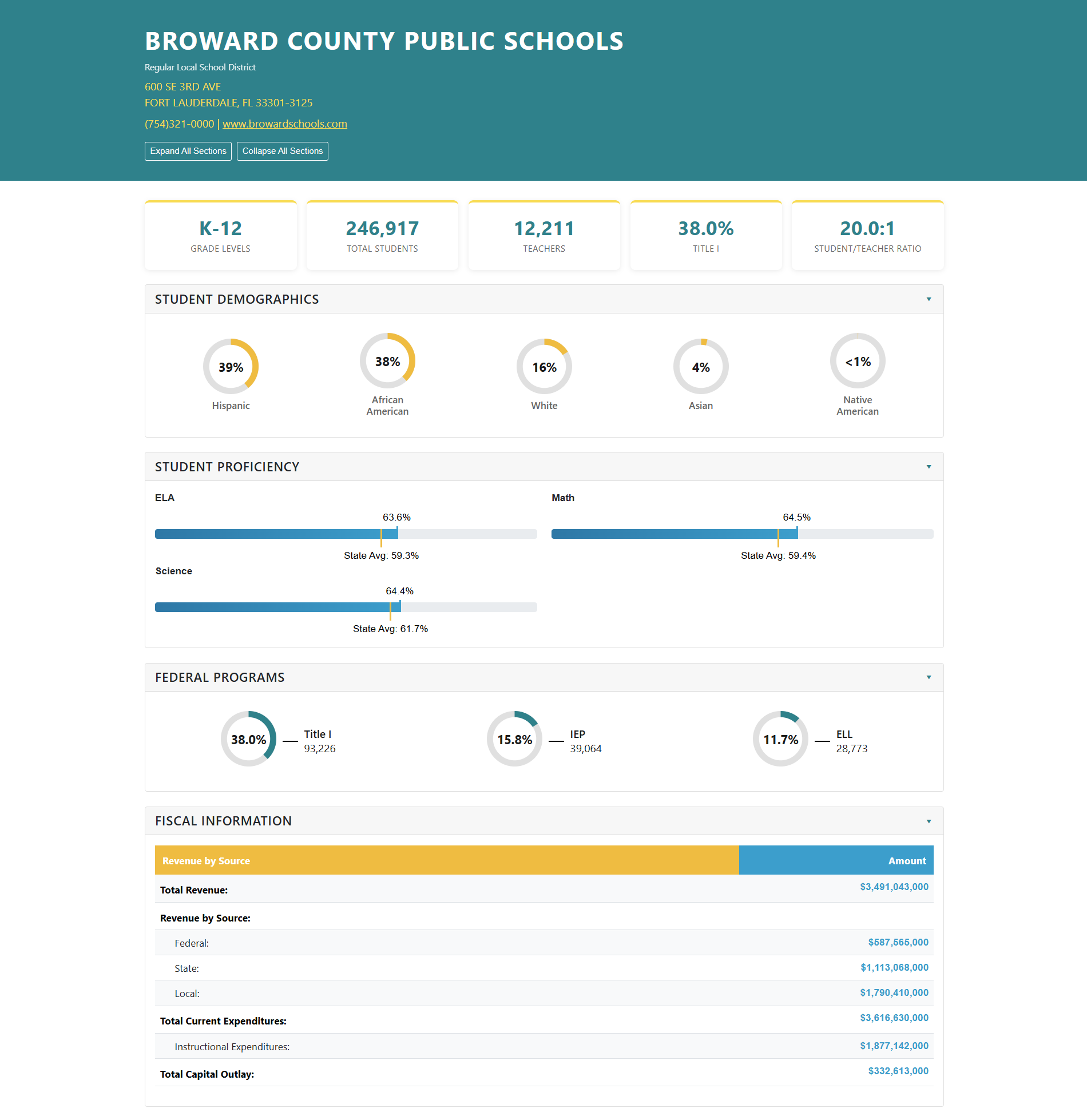Image resolution: width=1087 pixels, height=1120 pixels.
Task: Click the Hispanic 39% donut chart
Action: pos(231,367)
